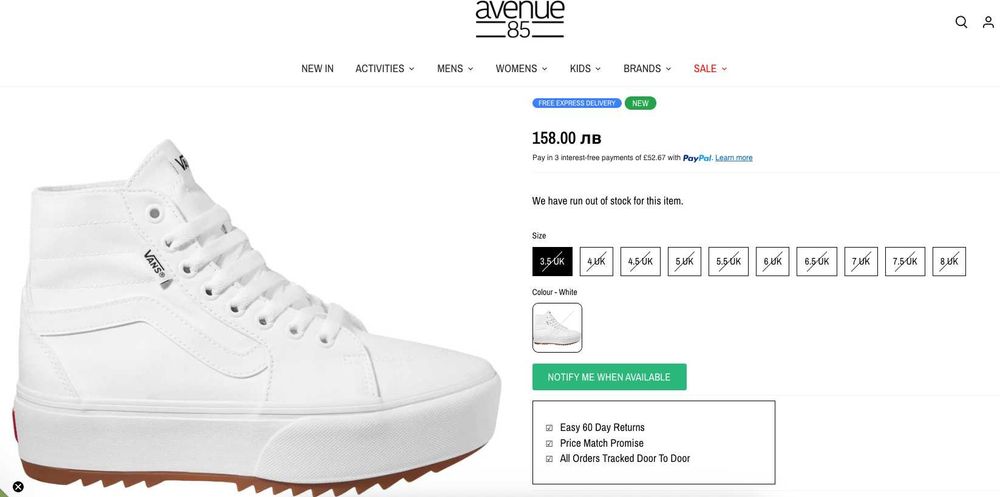Go to the New In page
Screen dimensions: 1000x497
pyautogui.click(x=318, y=69)
